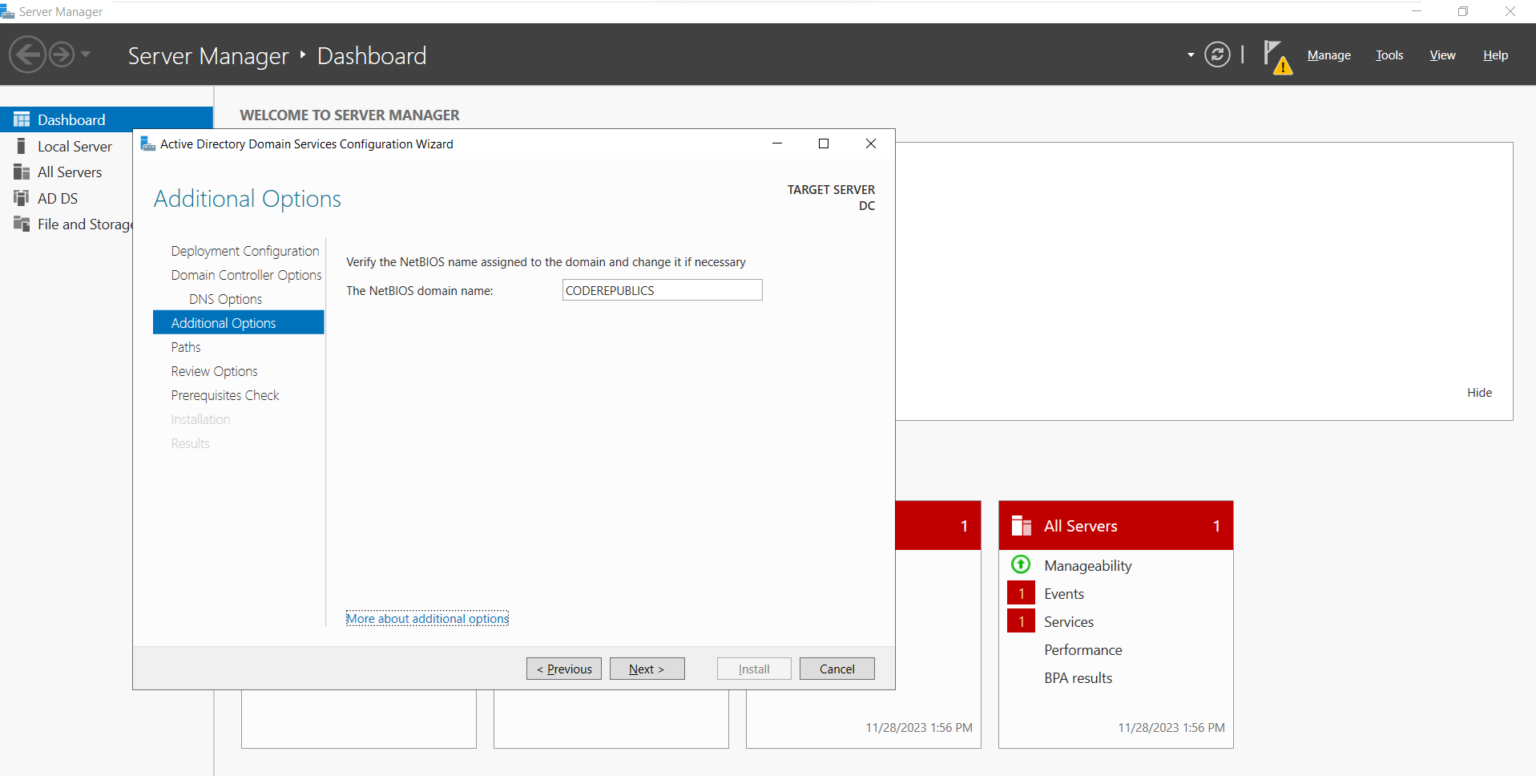Click the back navigation arrow
Viewport: 1536px width, 776px height.
tap(28, 53)
